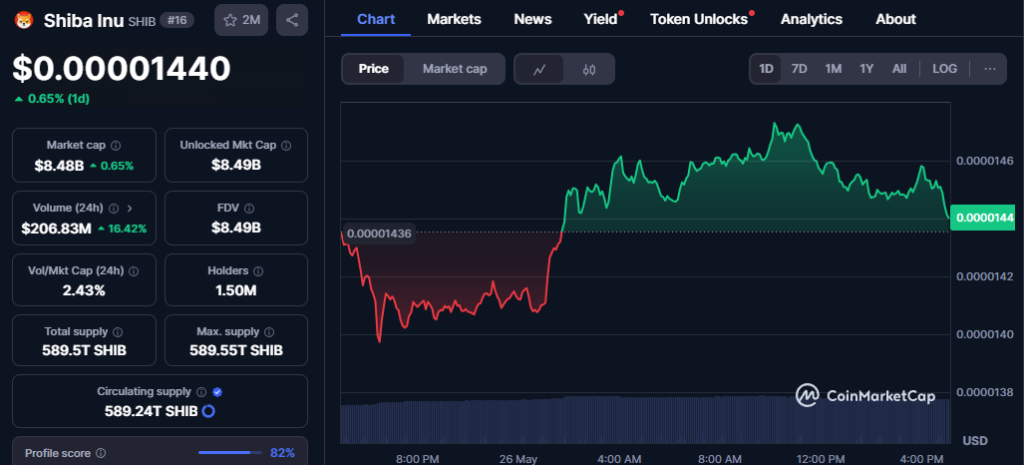Switch to line chart icon
This screenshot has height=465, width=1024.
point(539,69)
